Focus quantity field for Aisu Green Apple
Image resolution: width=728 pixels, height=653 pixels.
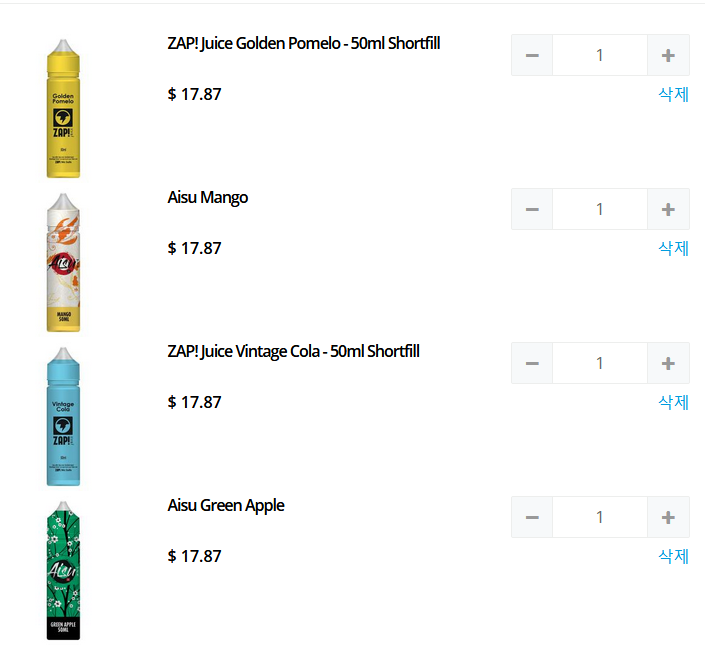coord(600,517)
